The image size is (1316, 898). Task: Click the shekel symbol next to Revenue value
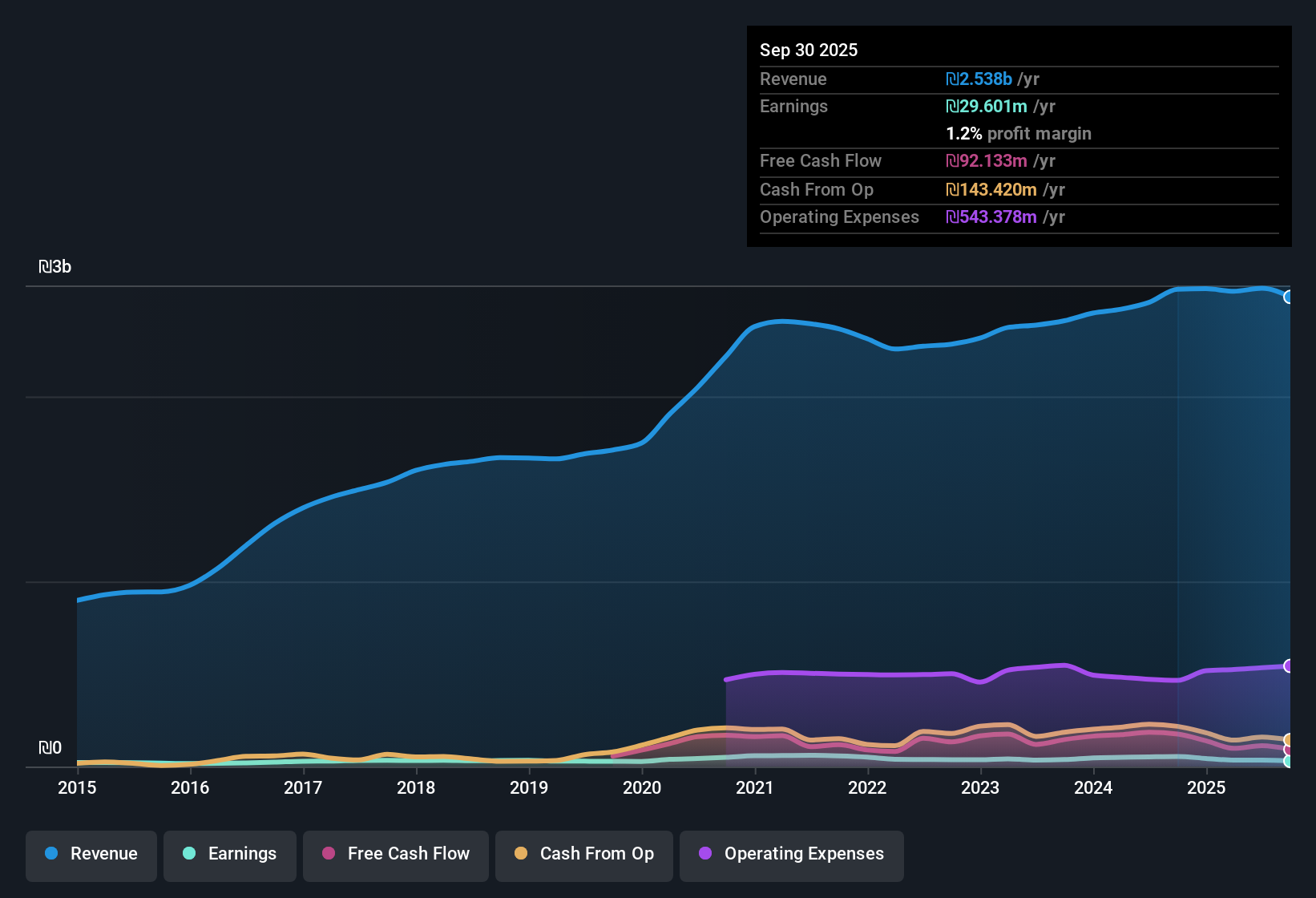[951, 79]
